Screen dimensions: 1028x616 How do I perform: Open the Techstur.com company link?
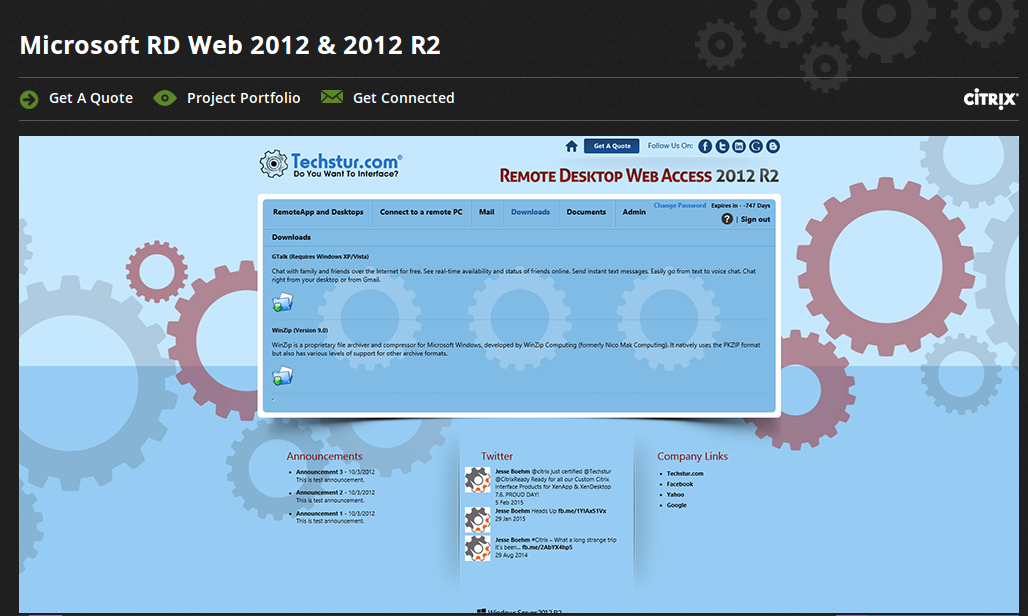point(685,474)
